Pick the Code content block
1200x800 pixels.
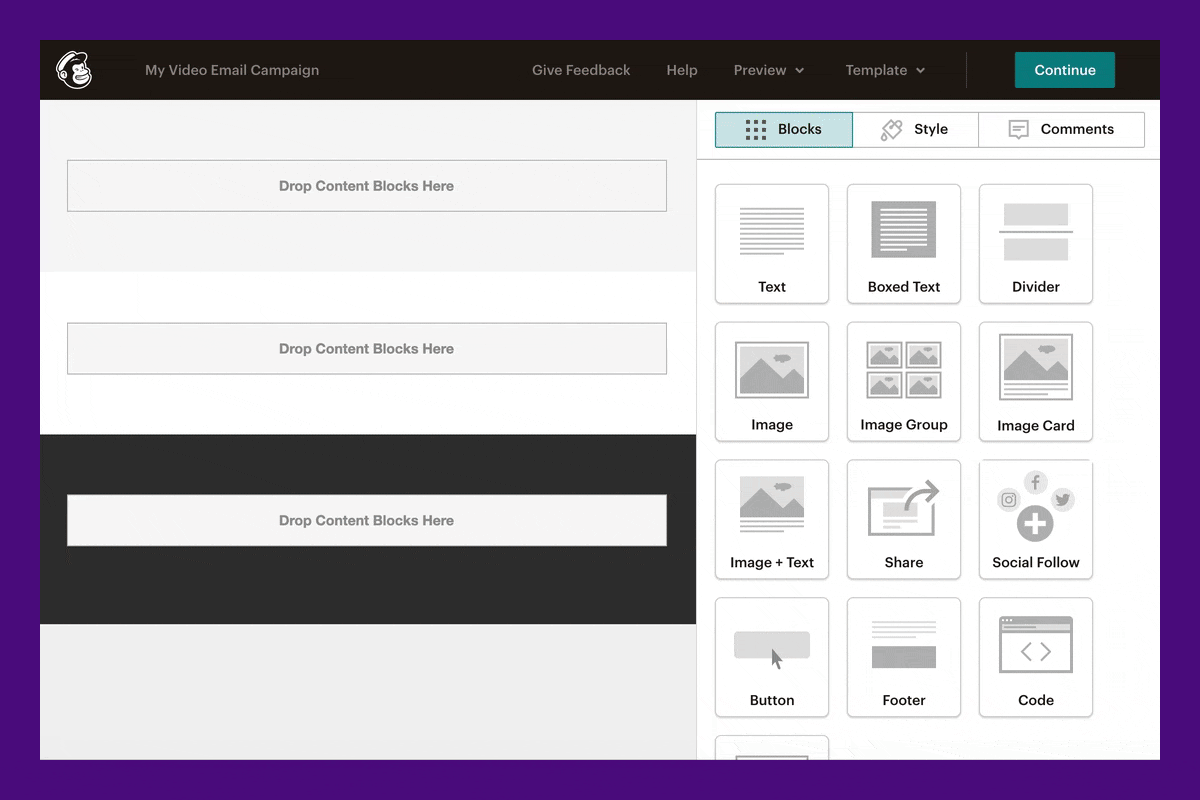[x=1036, y=658]
